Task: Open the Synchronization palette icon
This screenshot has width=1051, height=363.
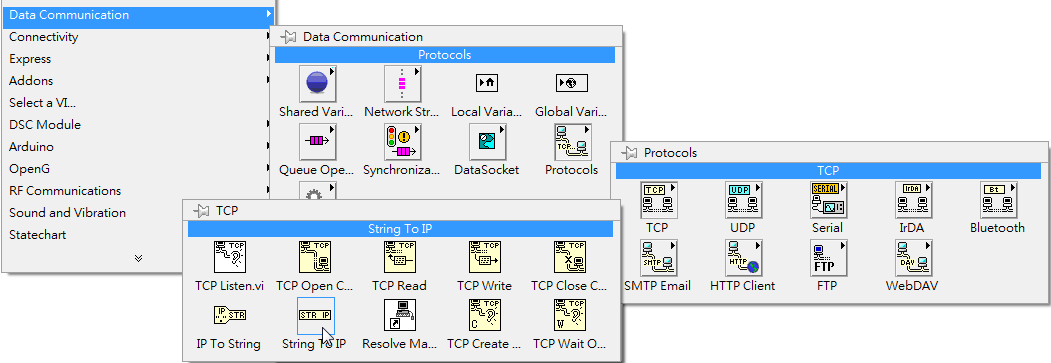Action: [402, 141]
